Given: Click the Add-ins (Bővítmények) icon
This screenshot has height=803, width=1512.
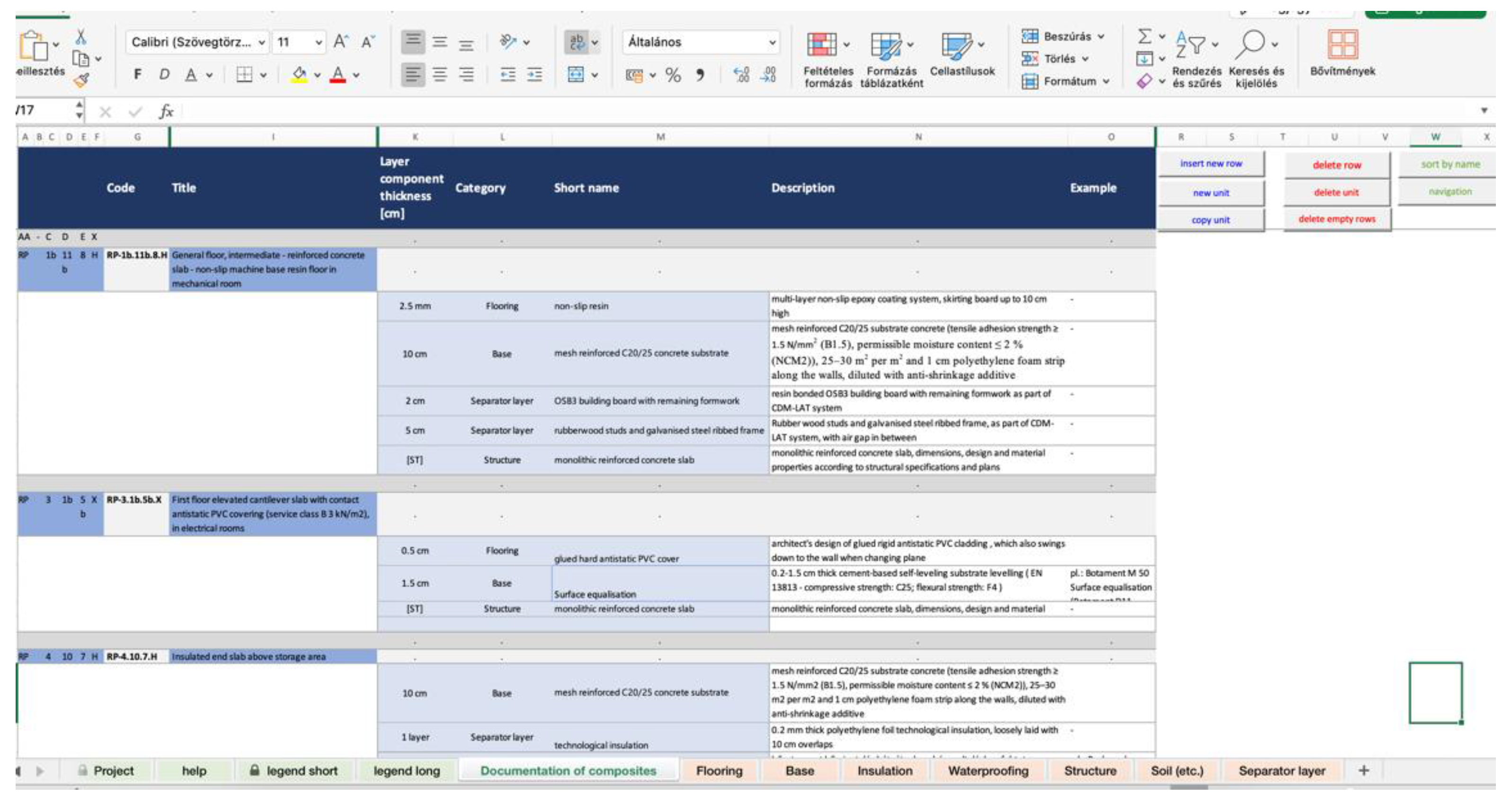Looking at the screenshot, I should 1343,45.
